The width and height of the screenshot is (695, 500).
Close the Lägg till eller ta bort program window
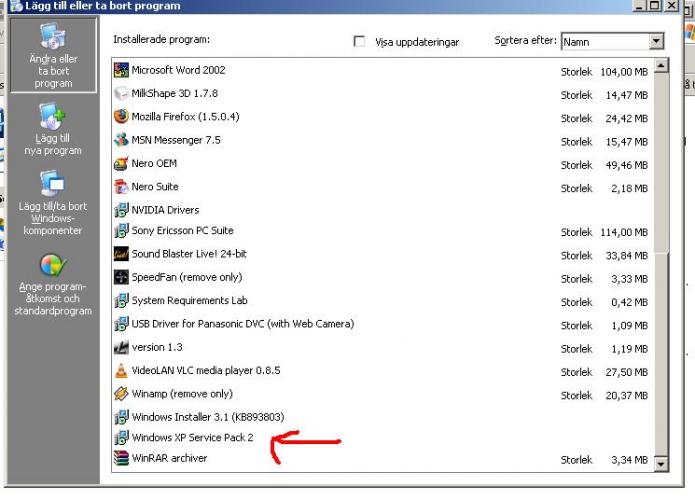[x=672, y=6]
